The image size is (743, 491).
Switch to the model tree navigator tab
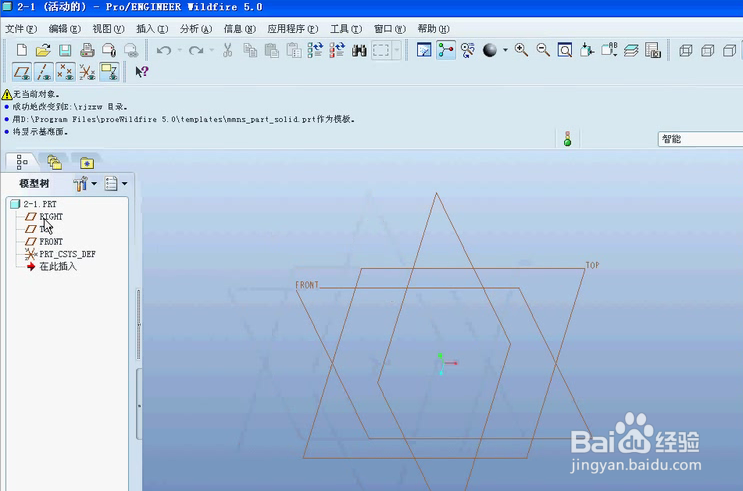coord(22,162)
